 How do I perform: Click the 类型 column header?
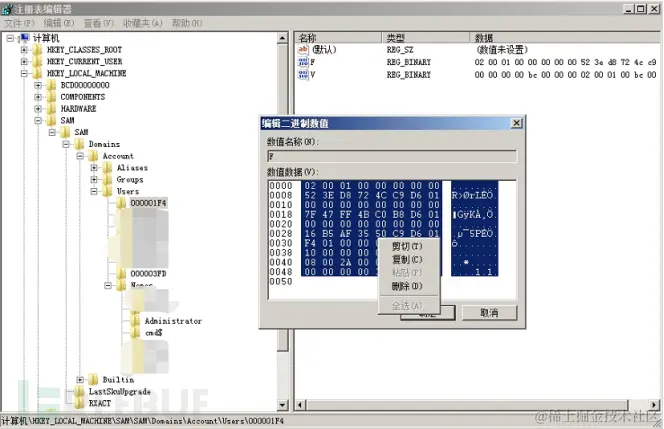tap(426, 38)
